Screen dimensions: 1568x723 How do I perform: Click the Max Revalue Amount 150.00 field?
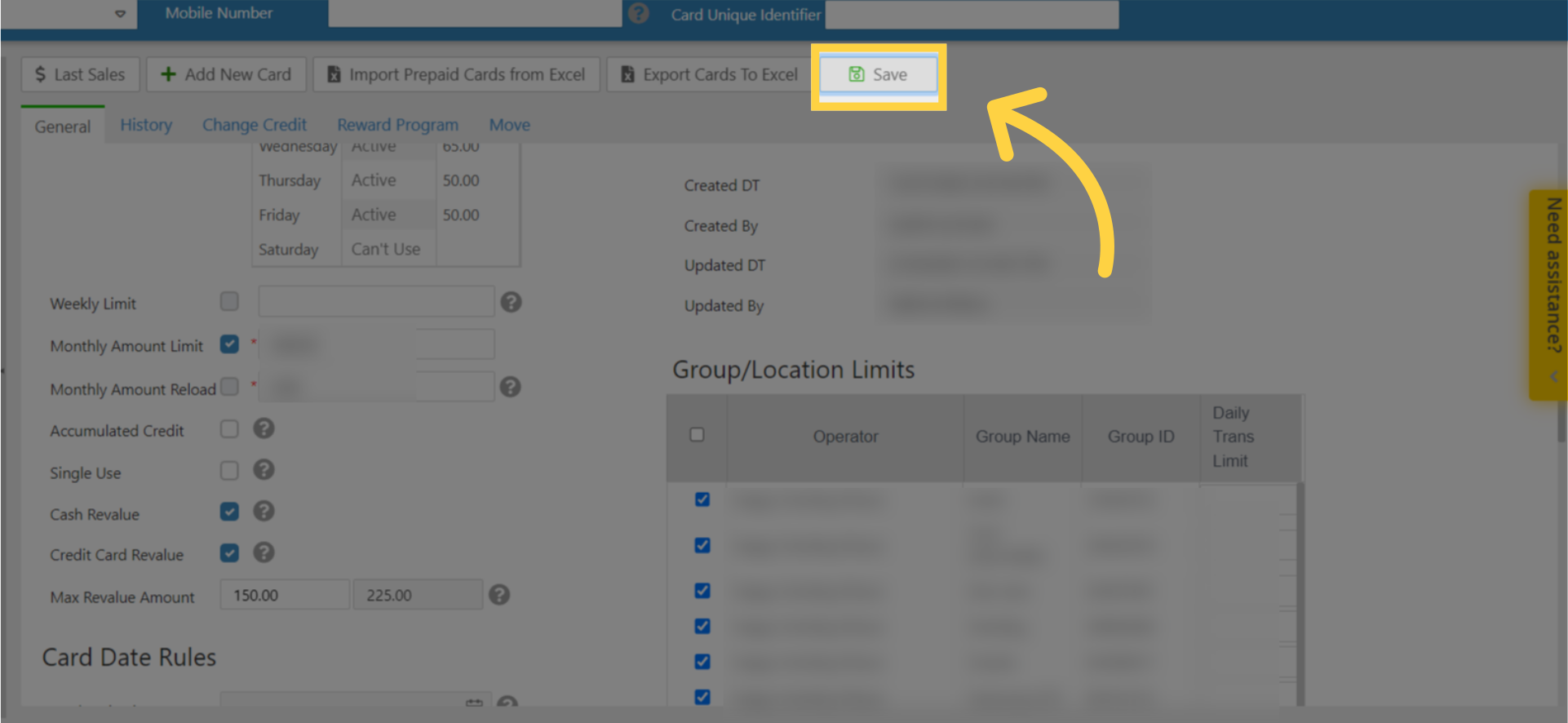click(285, 595)
